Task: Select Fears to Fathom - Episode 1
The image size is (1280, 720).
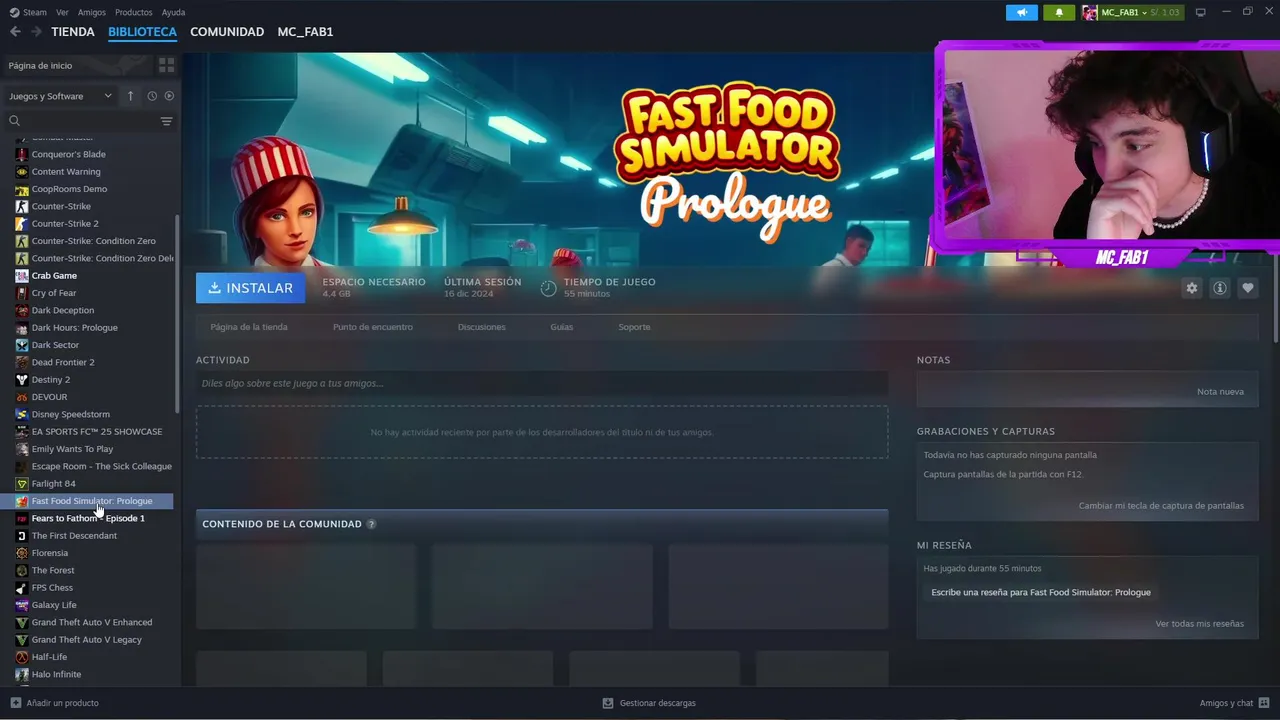Action: 88,518
